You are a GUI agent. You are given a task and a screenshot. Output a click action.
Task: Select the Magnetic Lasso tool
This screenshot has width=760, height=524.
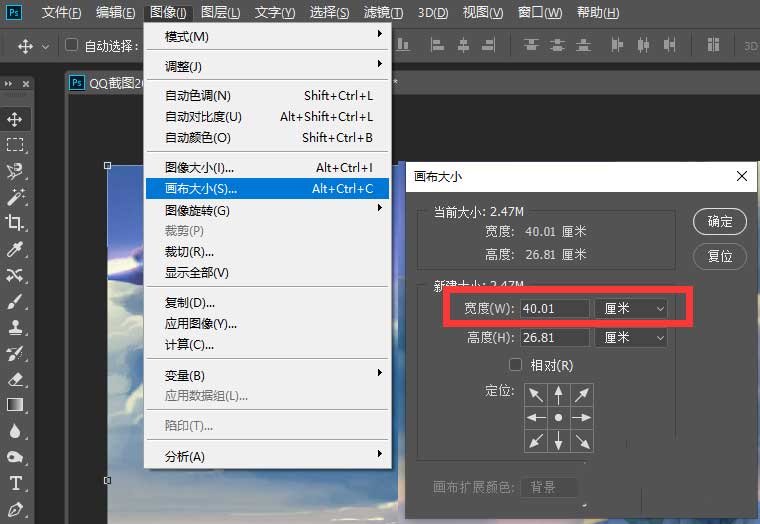15,171
